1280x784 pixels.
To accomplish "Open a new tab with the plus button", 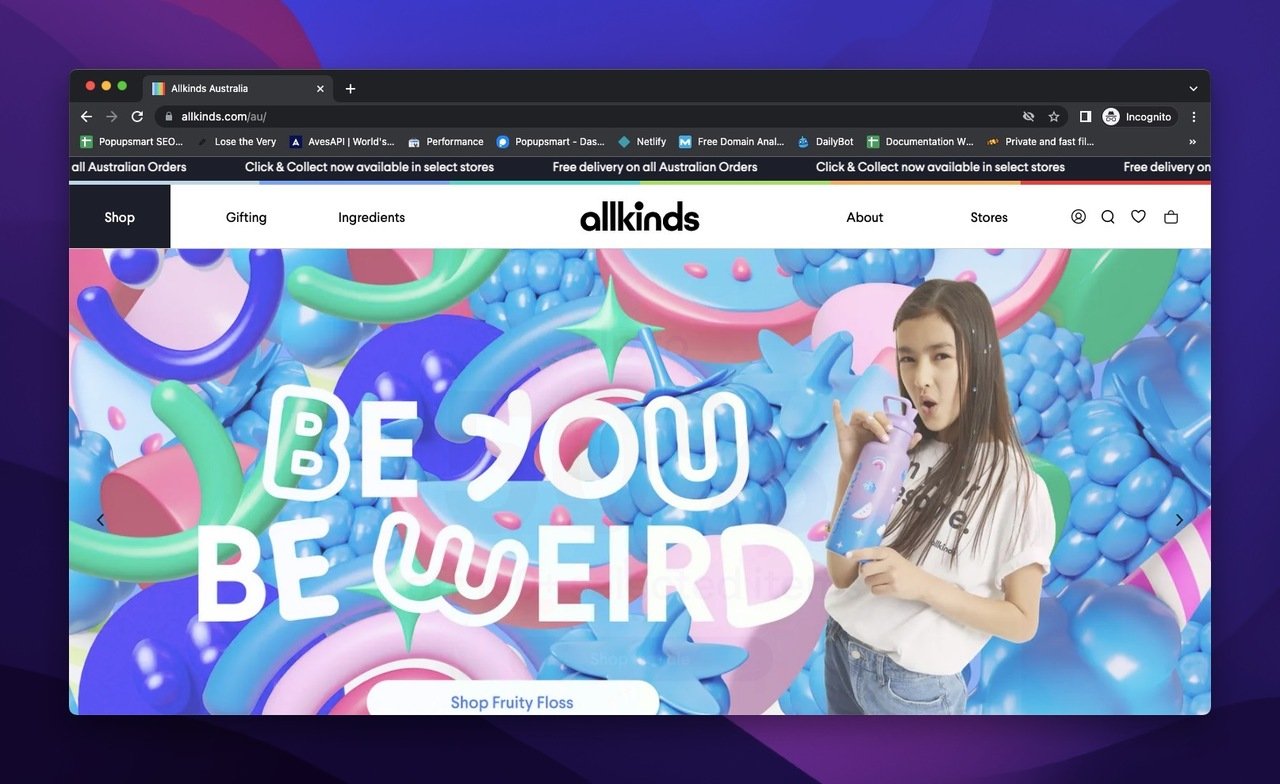I will coord(350,89).
